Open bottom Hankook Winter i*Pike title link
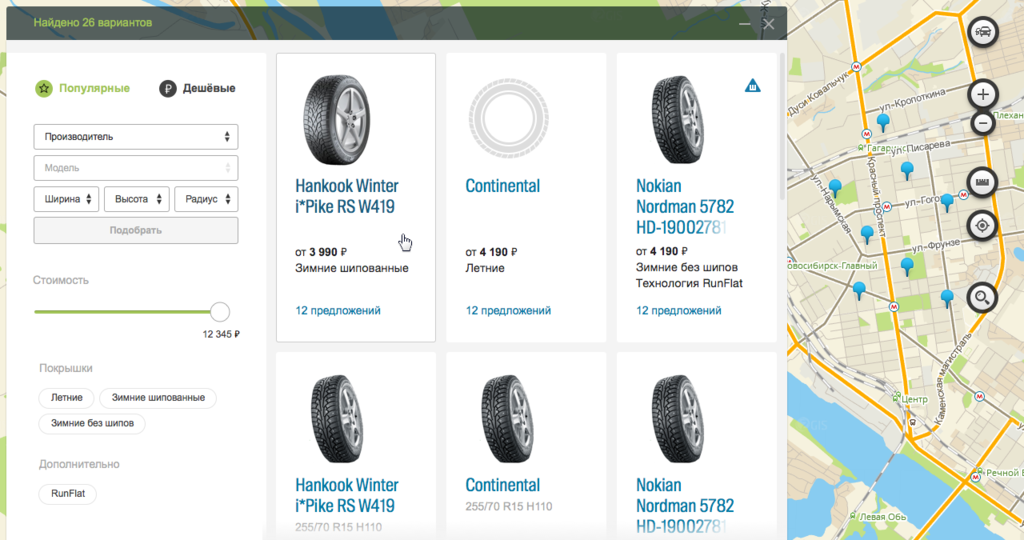This screenshot has width=1024, height=540. (x=346, y=495)
